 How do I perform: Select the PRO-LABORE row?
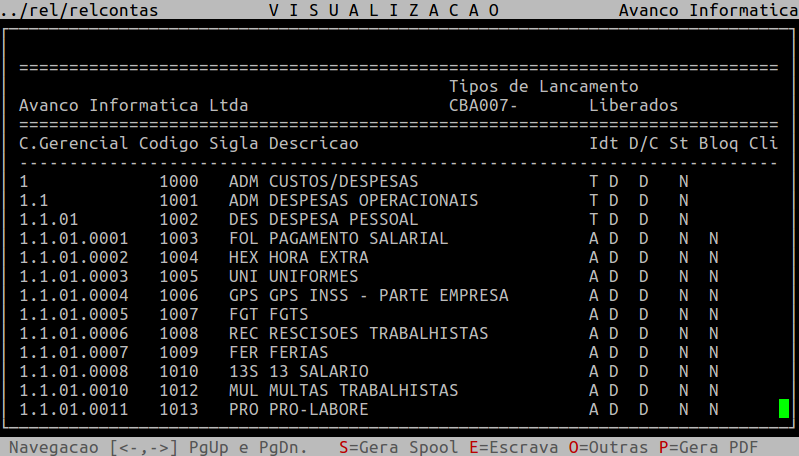pyautogui.click(x=318, y=409)
